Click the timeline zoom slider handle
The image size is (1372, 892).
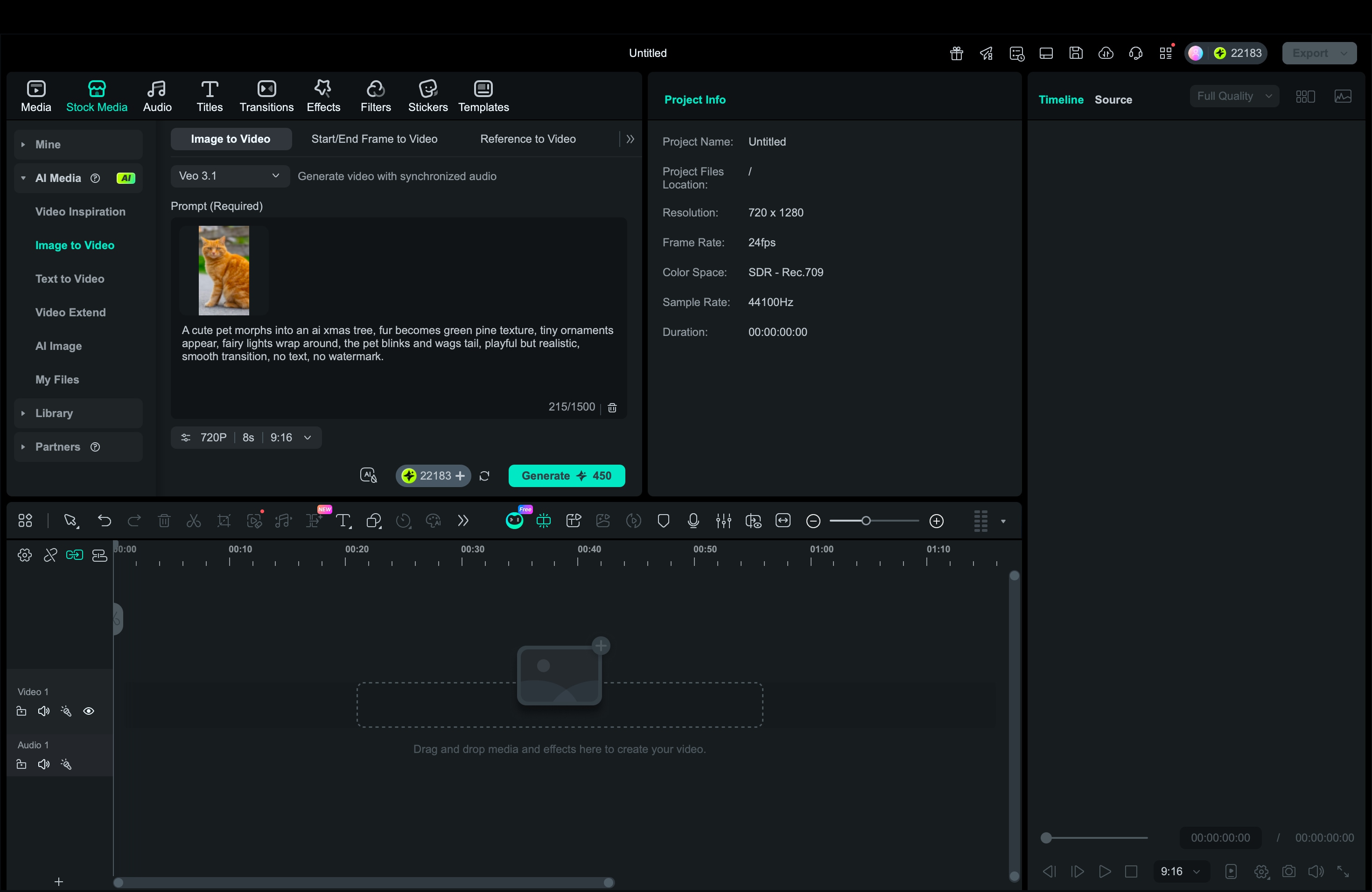tap(865, 521)
